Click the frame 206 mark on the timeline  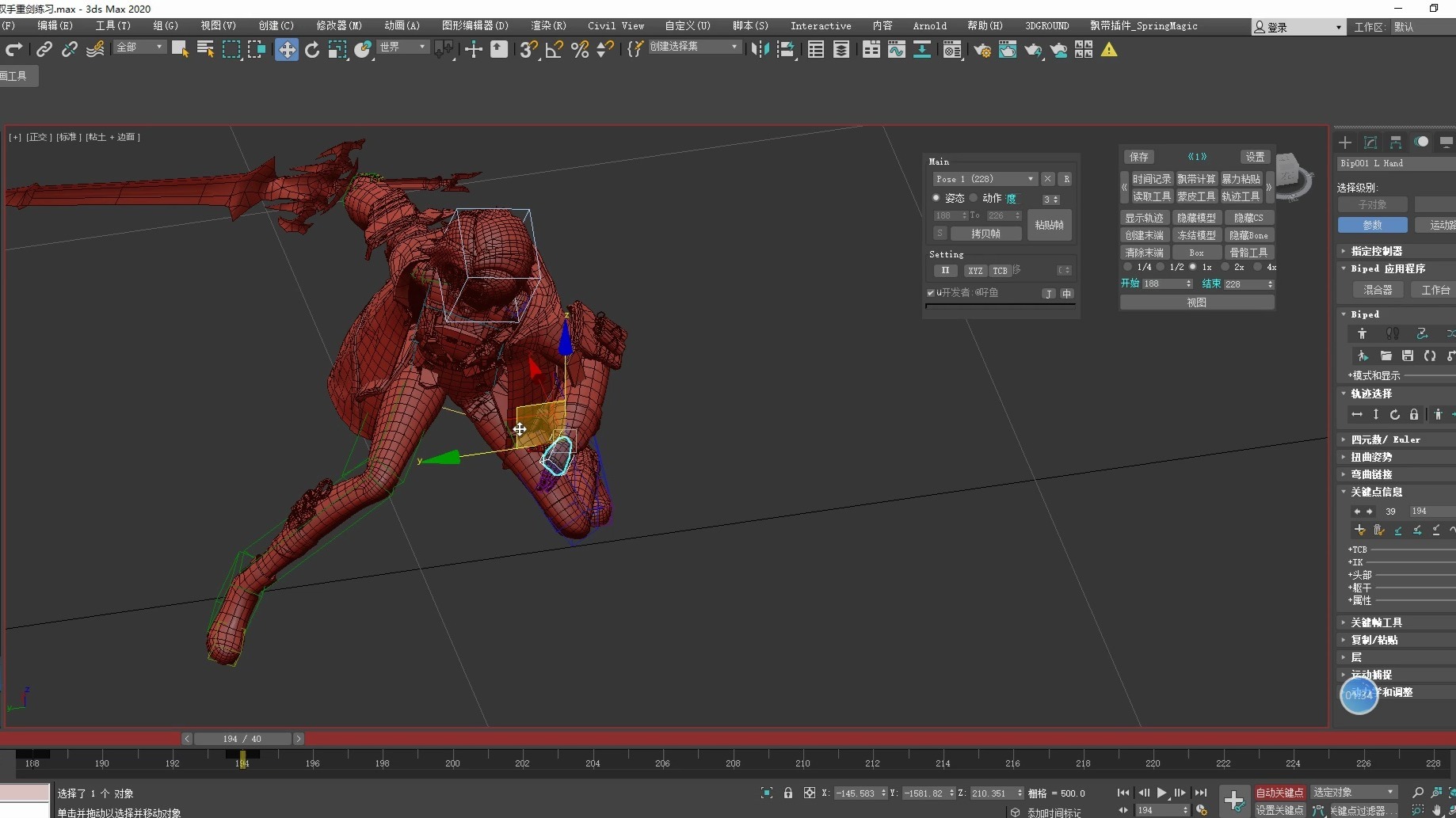click(x=662, y=763)
